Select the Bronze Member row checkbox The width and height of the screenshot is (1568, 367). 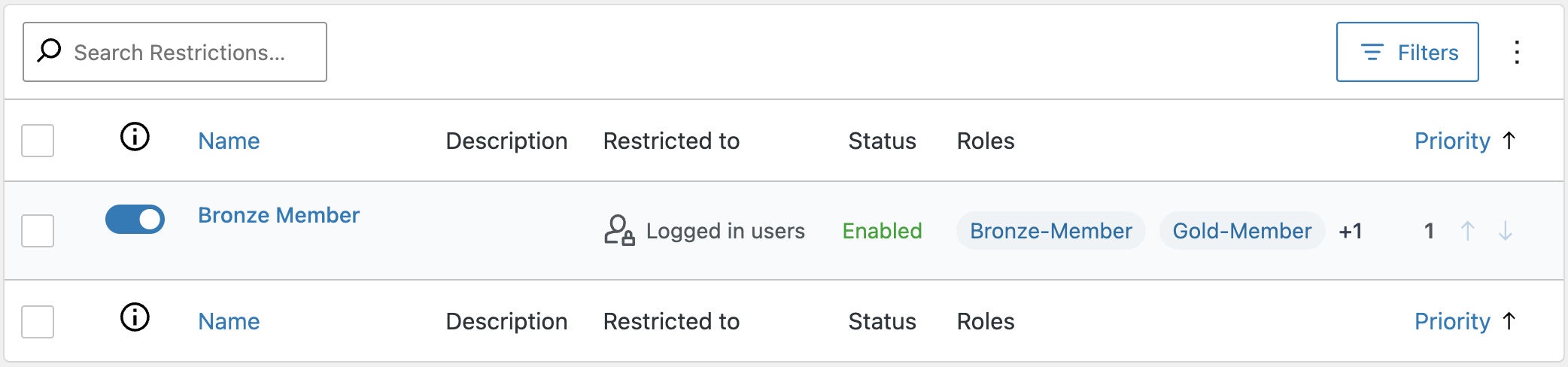point(38,231)
